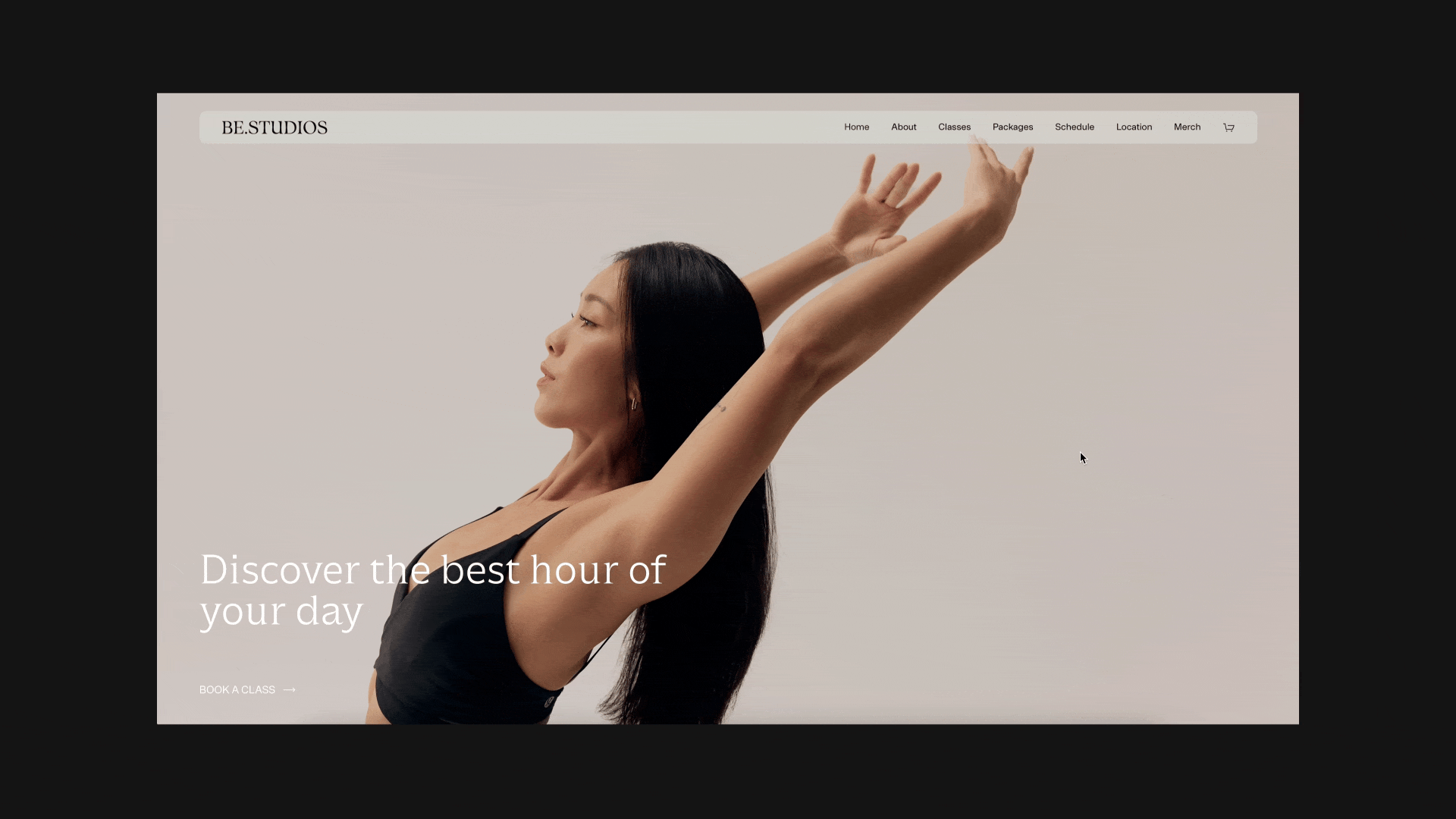Go to the Home menu item
Viewport: 1456px width, 819px height.
tap(857, 127)
